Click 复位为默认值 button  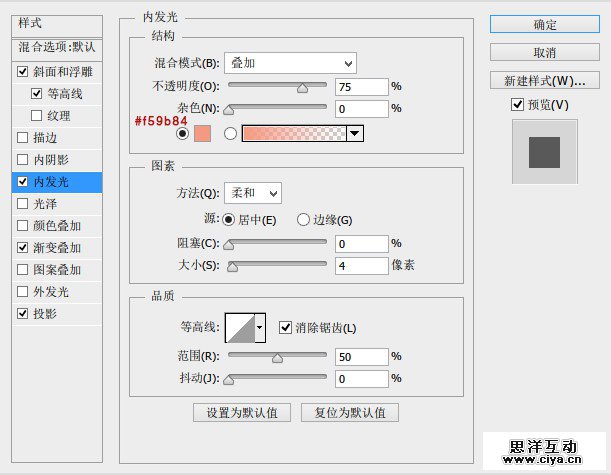click(350, 413)
